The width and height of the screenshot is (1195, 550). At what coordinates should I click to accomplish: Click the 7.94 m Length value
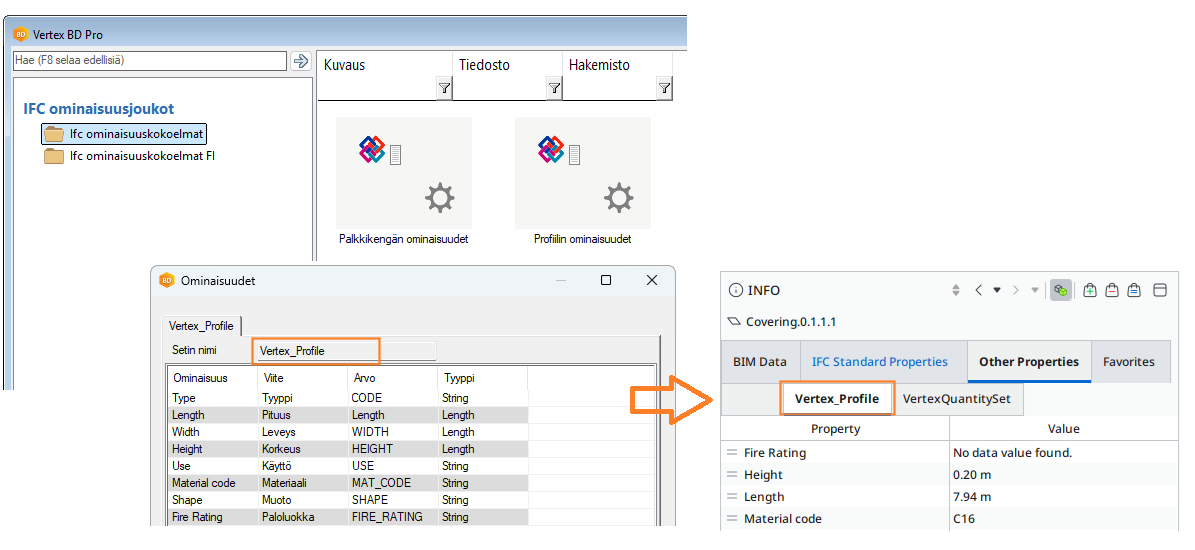click(x=972, y=497)
